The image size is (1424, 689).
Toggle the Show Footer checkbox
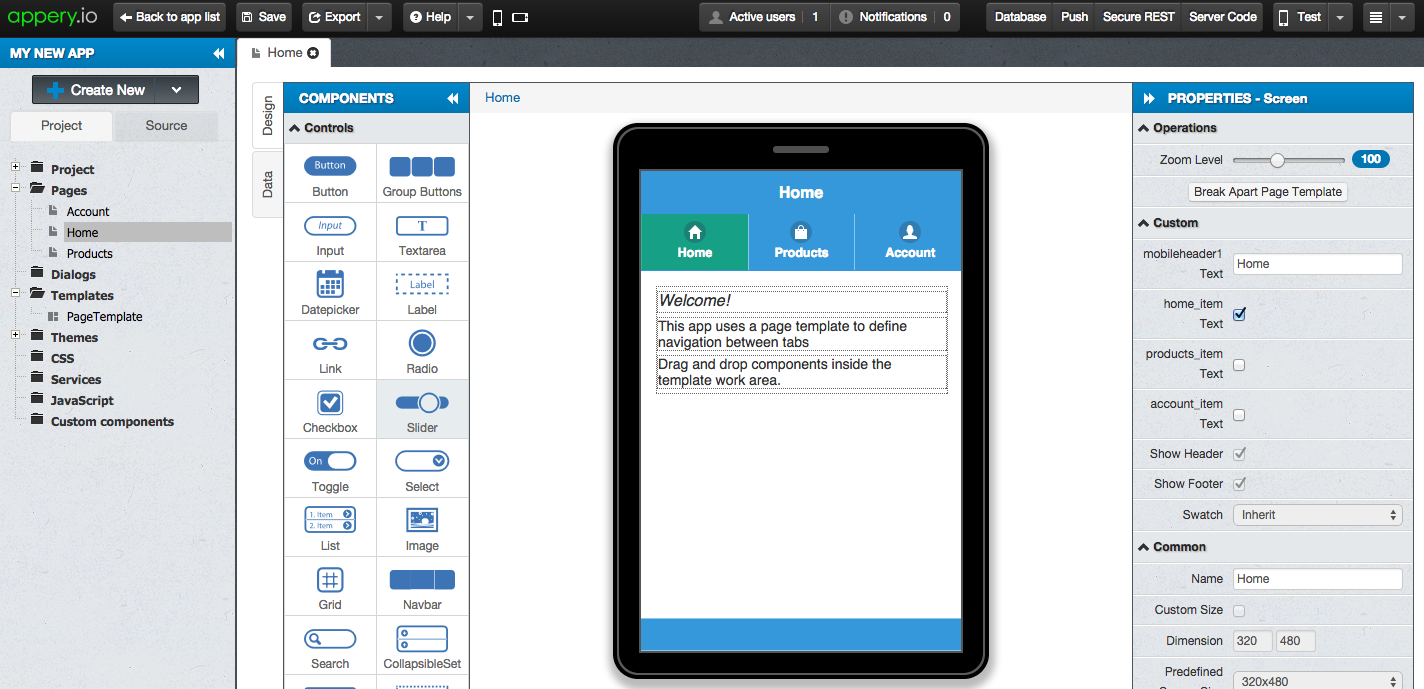pos(1240,484)
